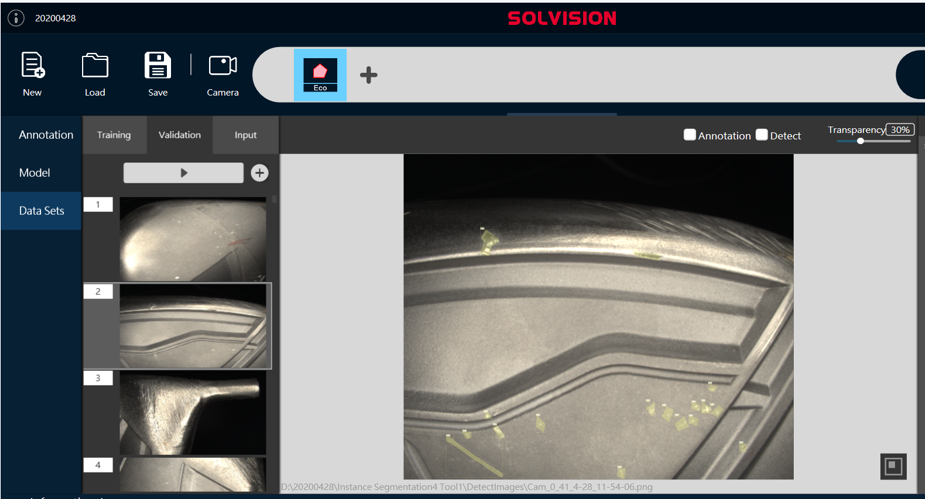Screen dimensions: 925x499
Task: Adjust the Transparency slider handle
Action: 861,141
